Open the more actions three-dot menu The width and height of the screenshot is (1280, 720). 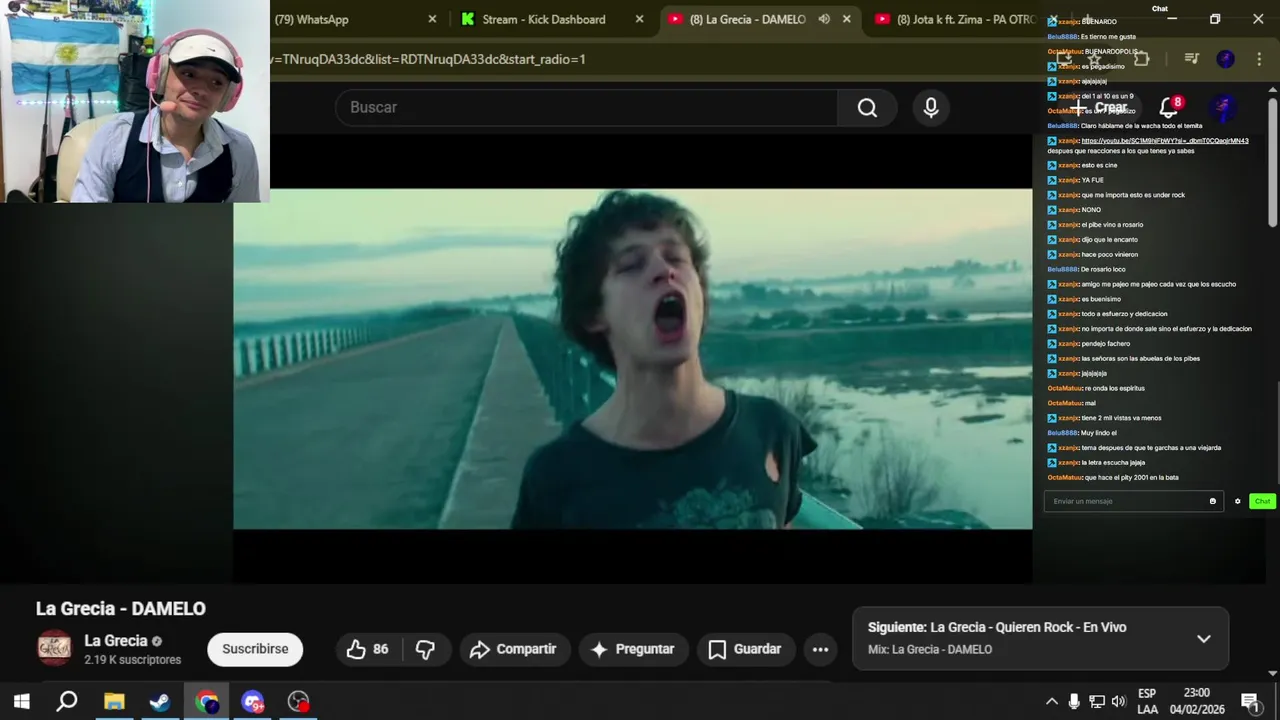(x=820, y=649)
